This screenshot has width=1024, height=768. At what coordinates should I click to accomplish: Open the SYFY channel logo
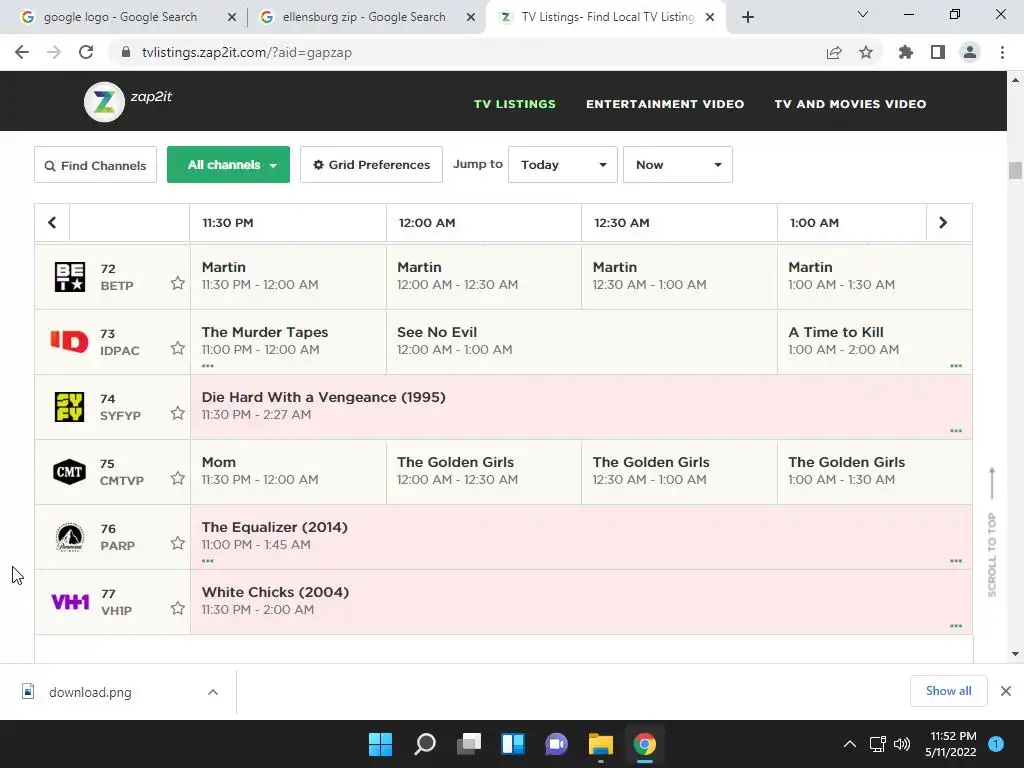point(69,407)
